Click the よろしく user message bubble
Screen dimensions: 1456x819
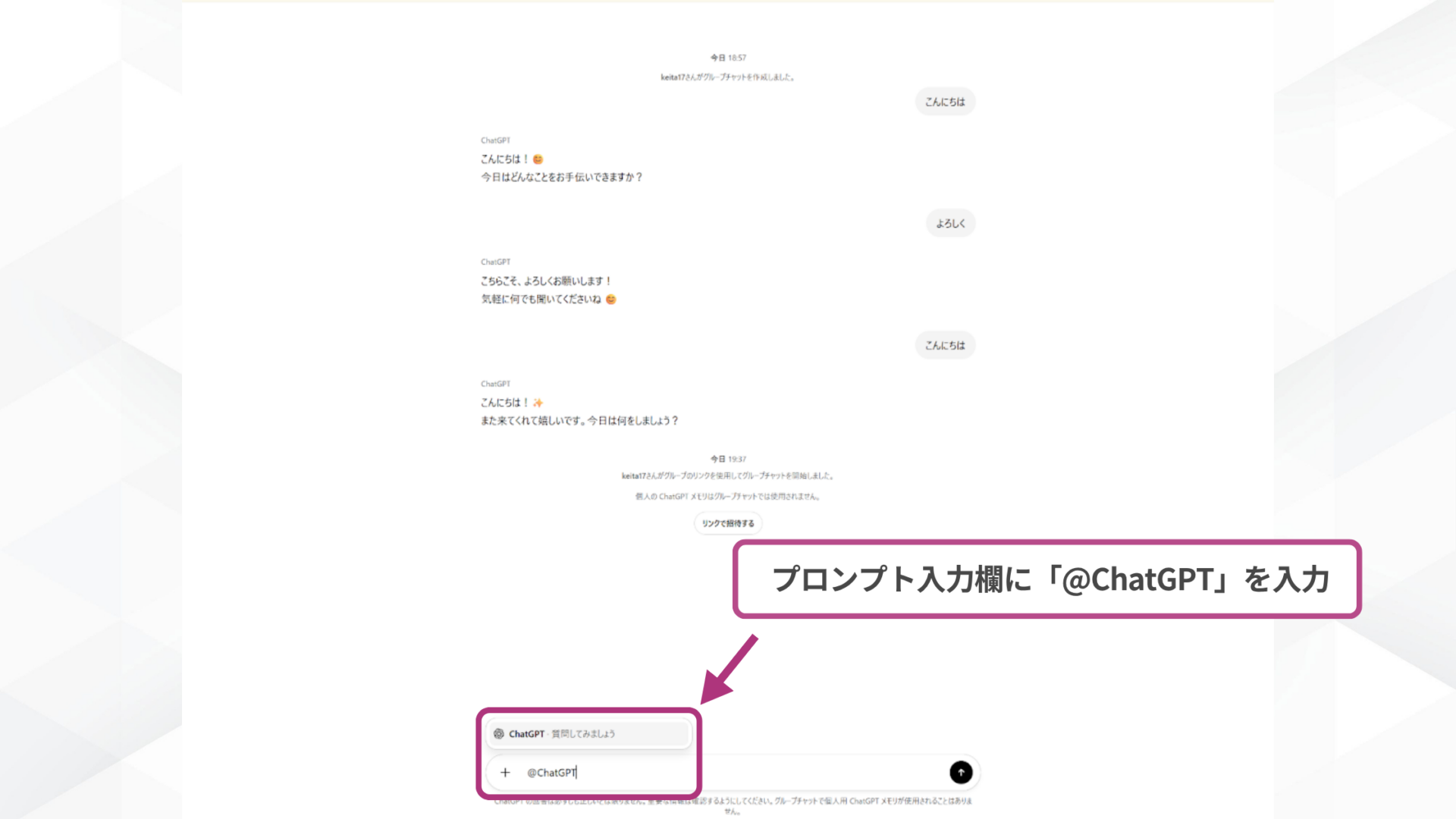pyautogui.click(x=950, y=223)
